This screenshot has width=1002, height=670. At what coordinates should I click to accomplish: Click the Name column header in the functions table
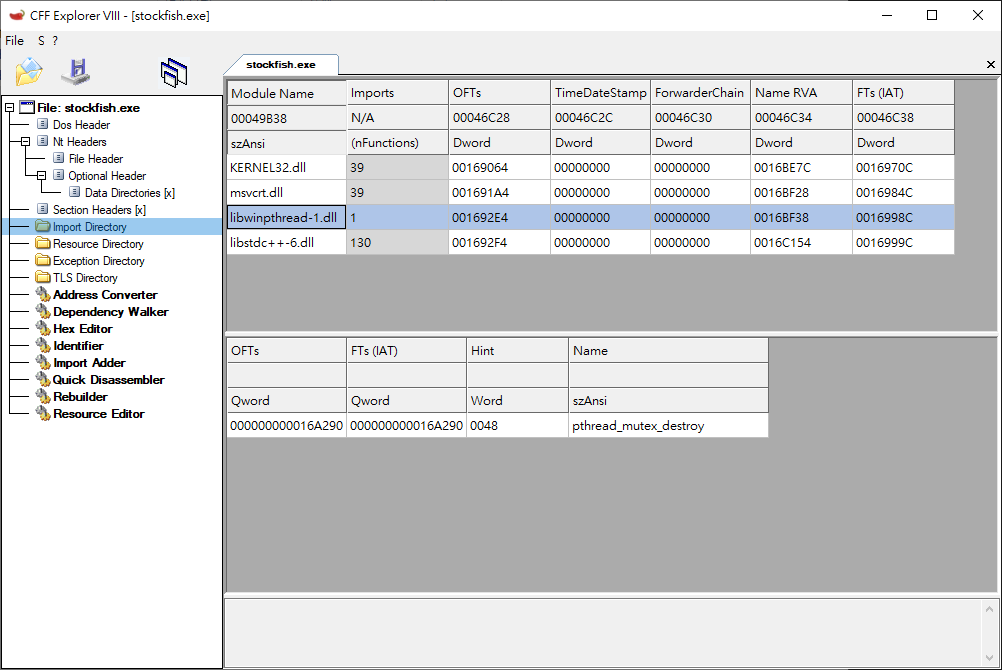tap(668, 350)
